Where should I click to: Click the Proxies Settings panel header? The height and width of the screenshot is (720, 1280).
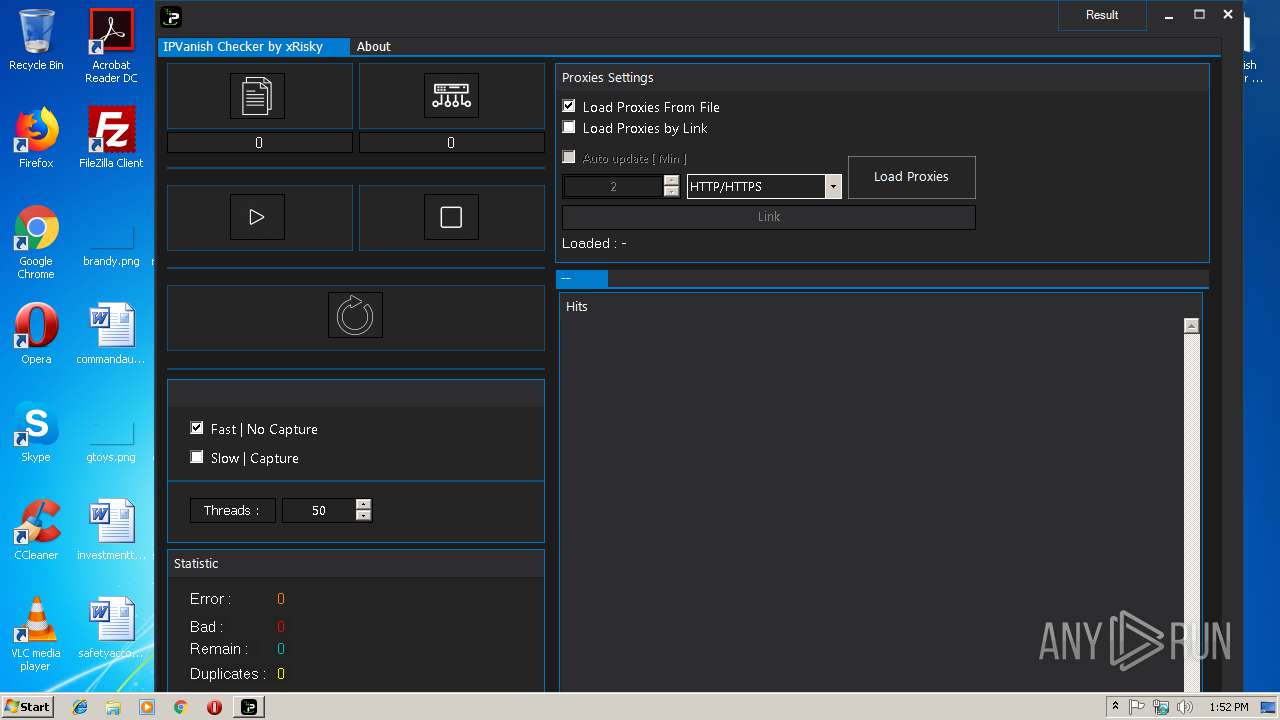pos(882,78)
